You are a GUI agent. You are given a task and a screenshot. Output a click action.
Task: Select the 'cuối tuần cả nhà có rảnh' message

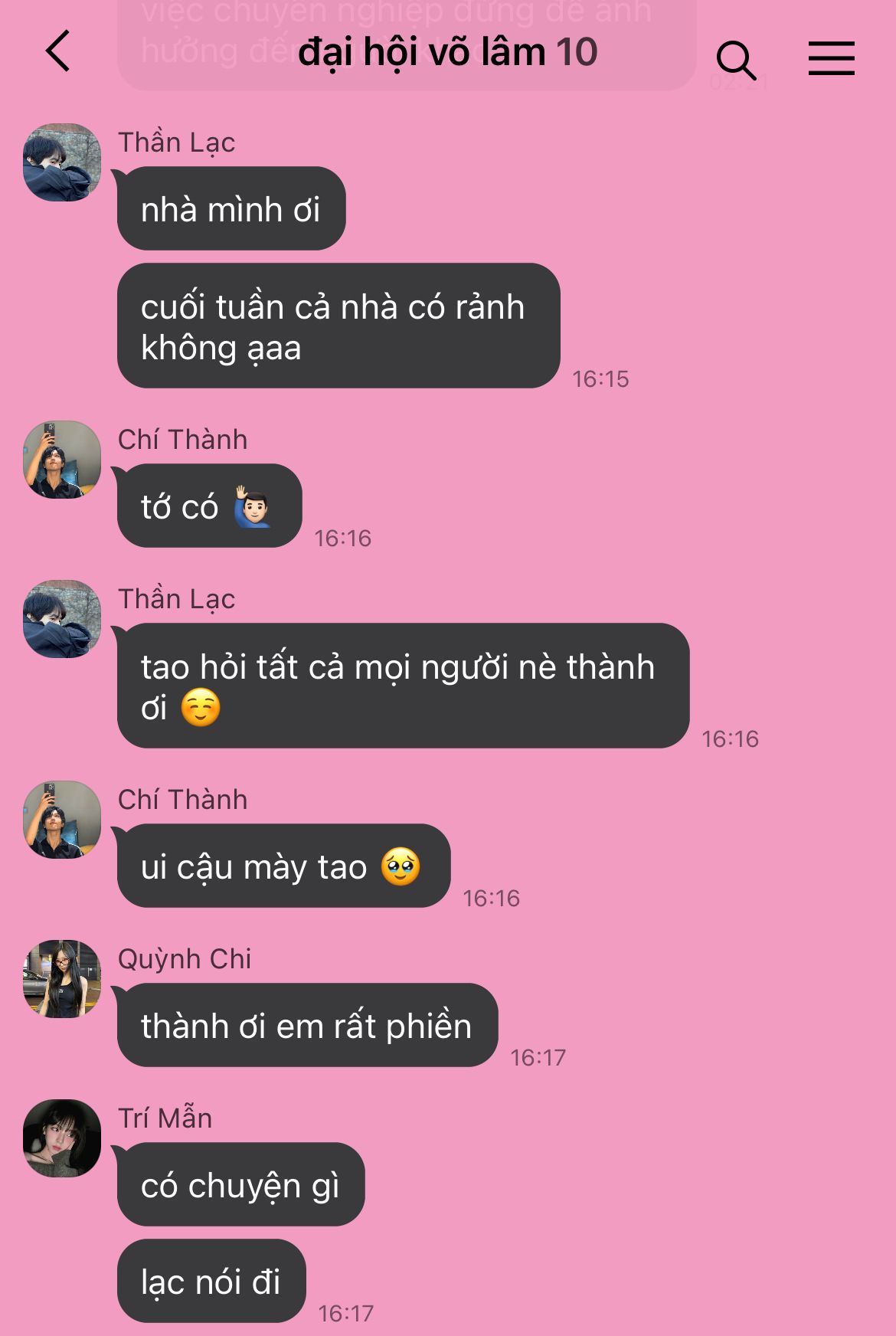(x=338, y=326)
